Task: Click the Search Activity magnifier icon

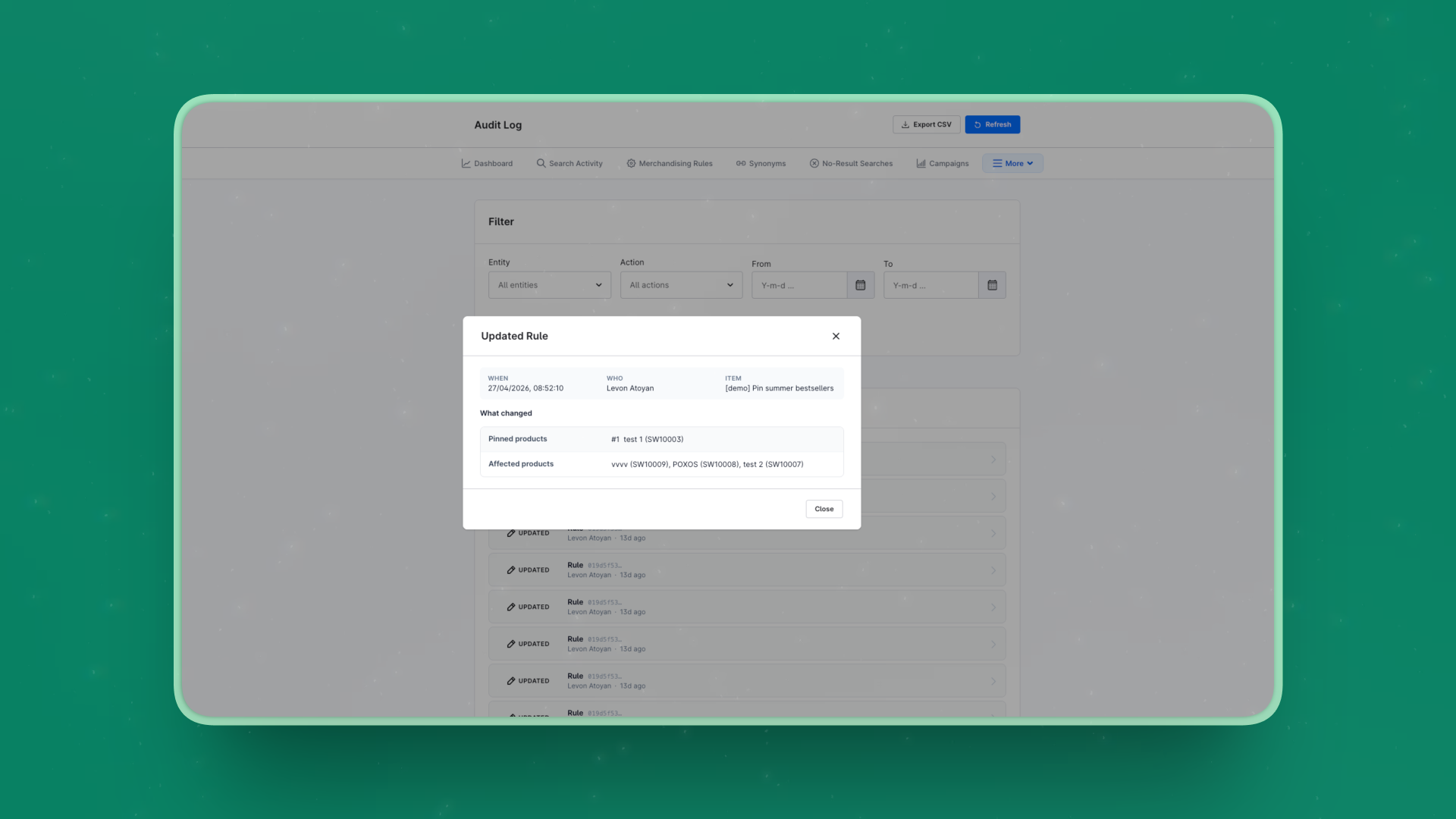Action: 541,163
